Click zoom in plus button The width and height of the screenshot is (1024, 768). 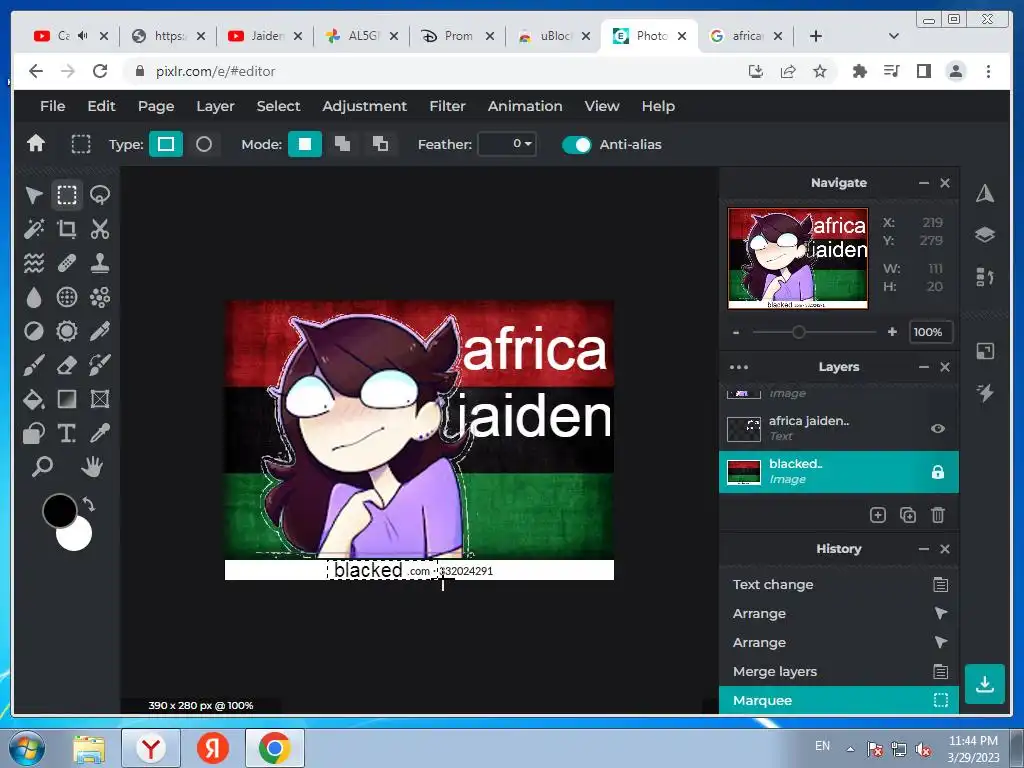tap(892, 332)
